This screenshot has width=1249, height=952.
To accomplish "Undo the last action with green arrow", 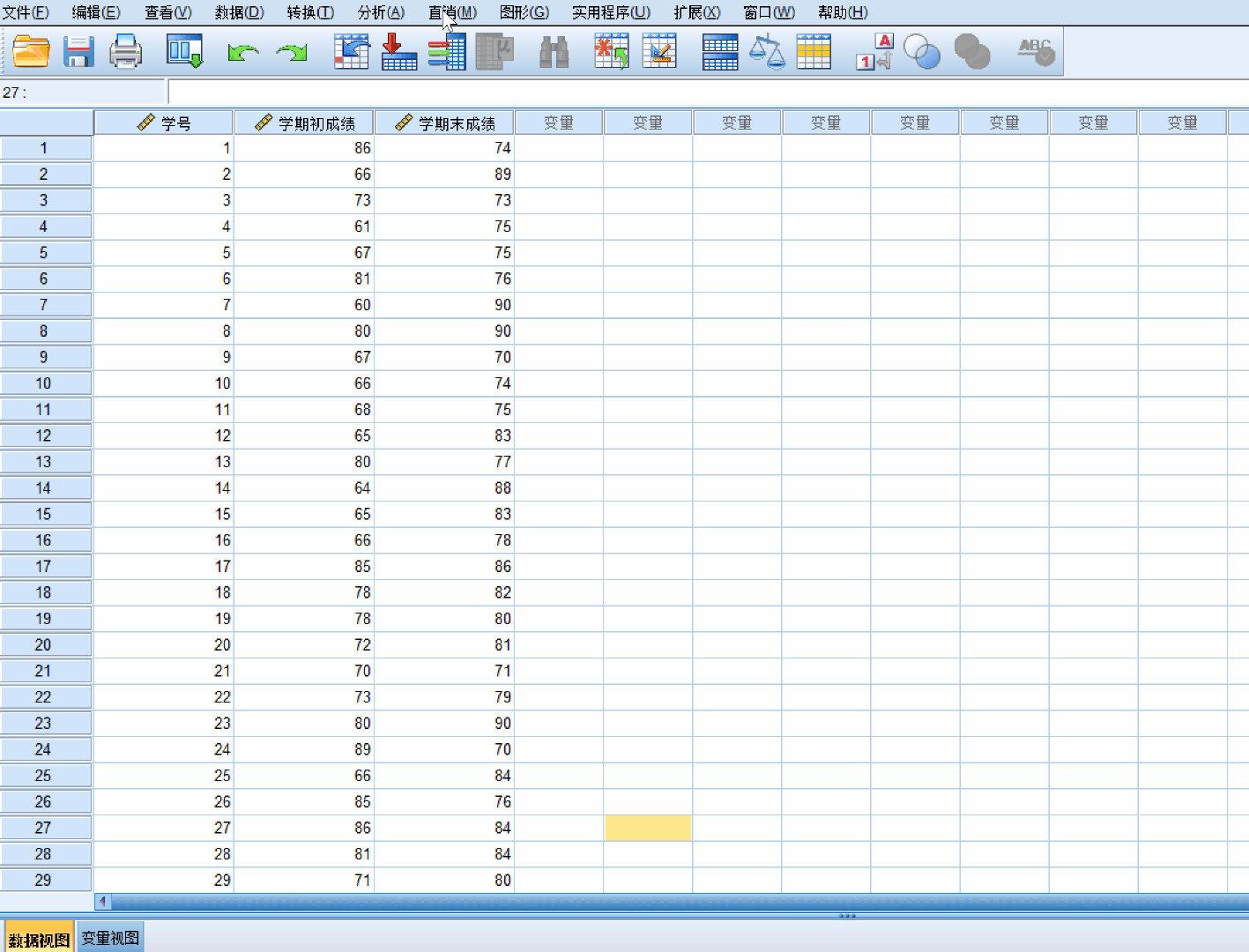I will (242, 53).
